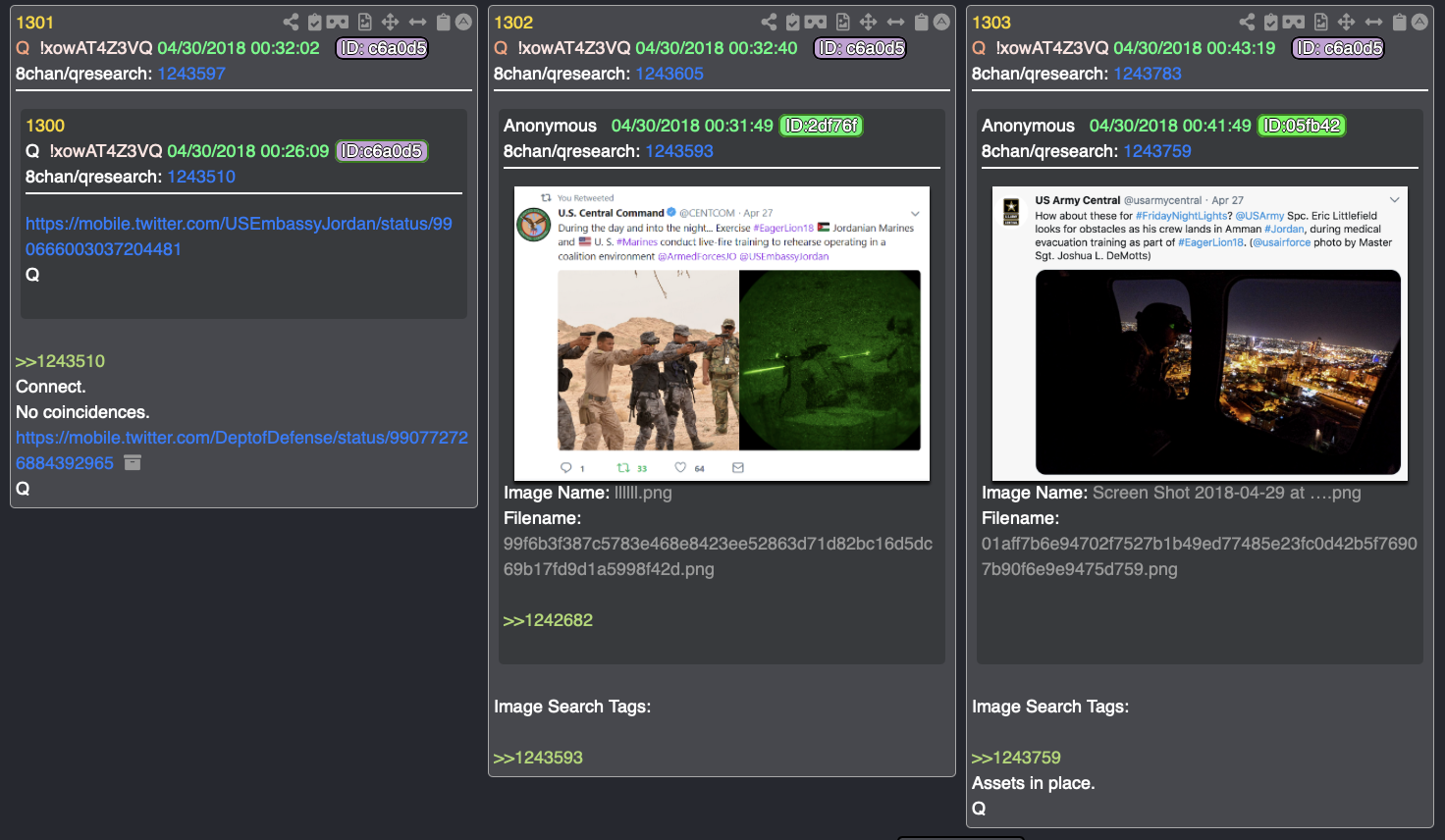
Task: Click the image file icon on post 1303
Action: tap(1321, 22)
